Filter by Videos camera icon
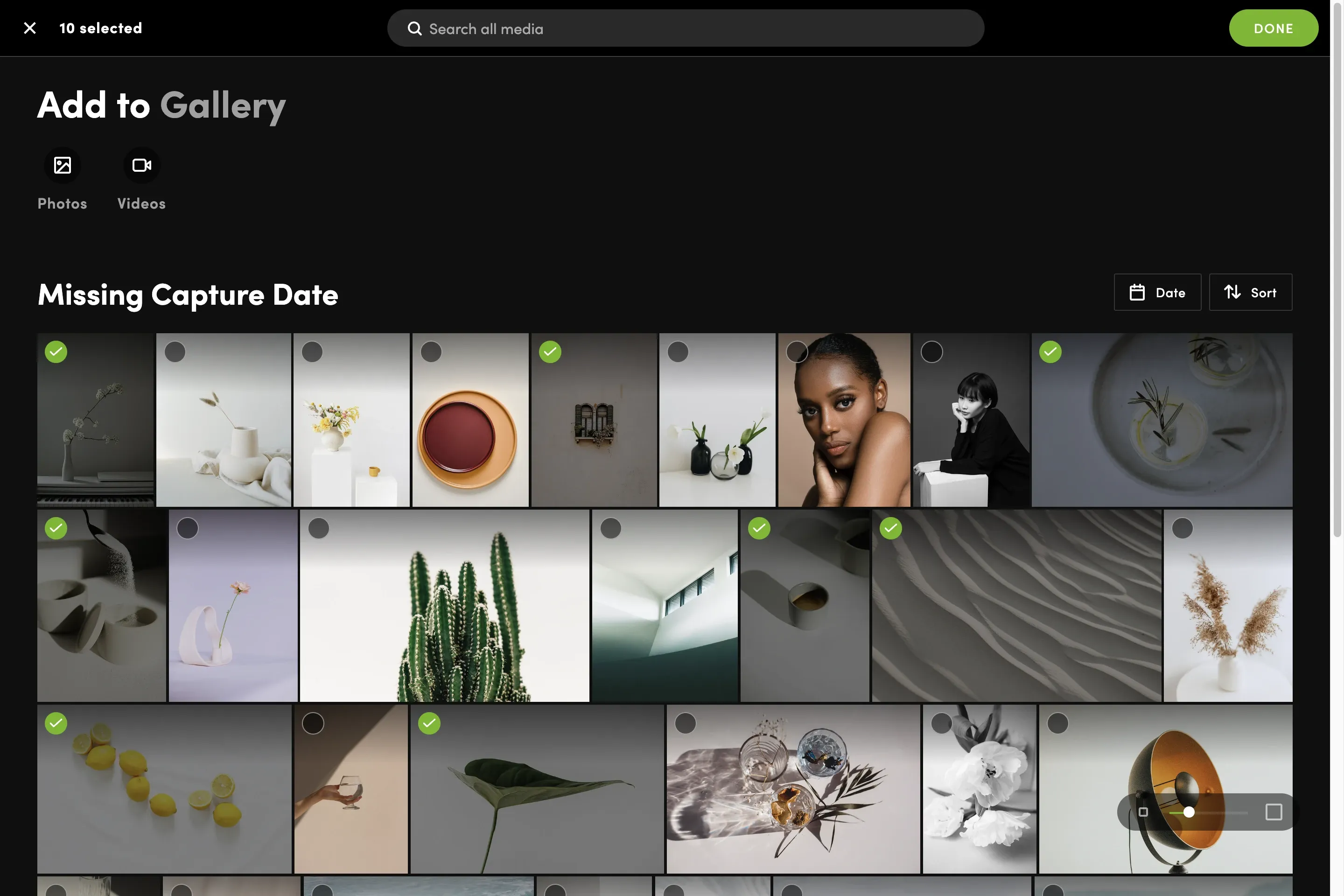The width and height of the screenshot is (1344, 896). tap(142, 165)
